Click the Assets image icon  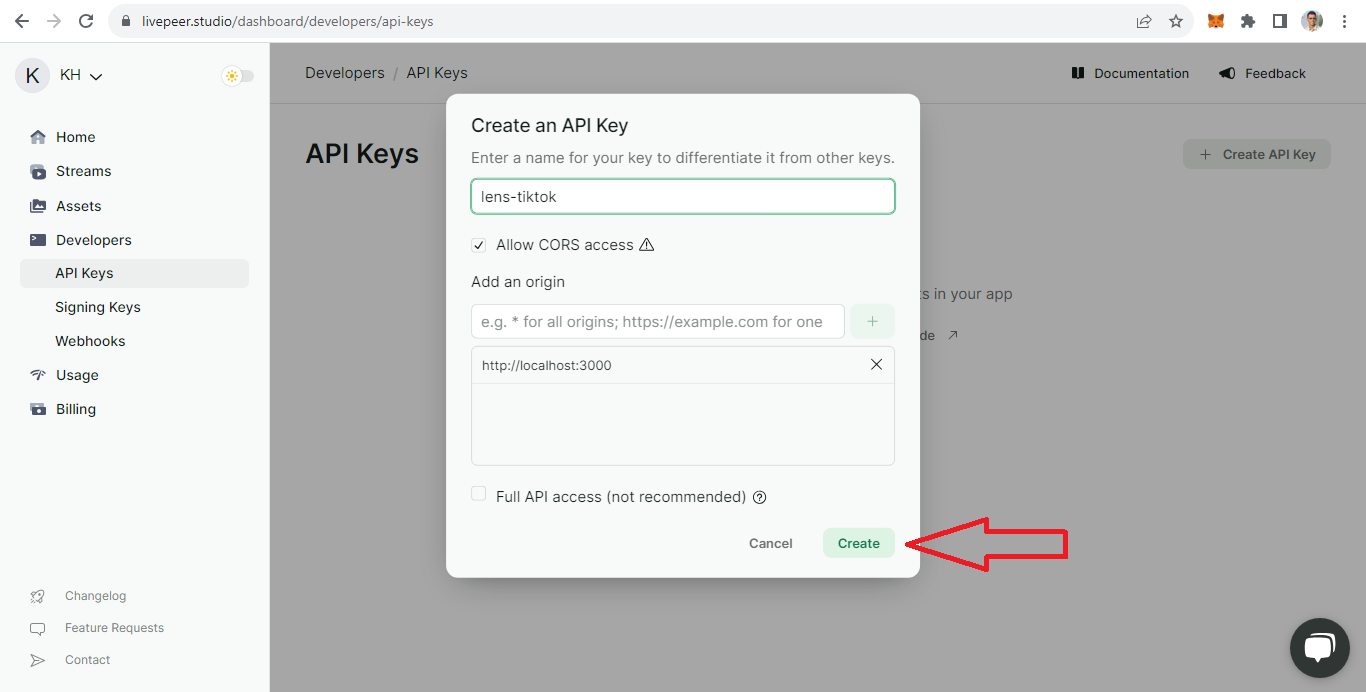point(38,206)
